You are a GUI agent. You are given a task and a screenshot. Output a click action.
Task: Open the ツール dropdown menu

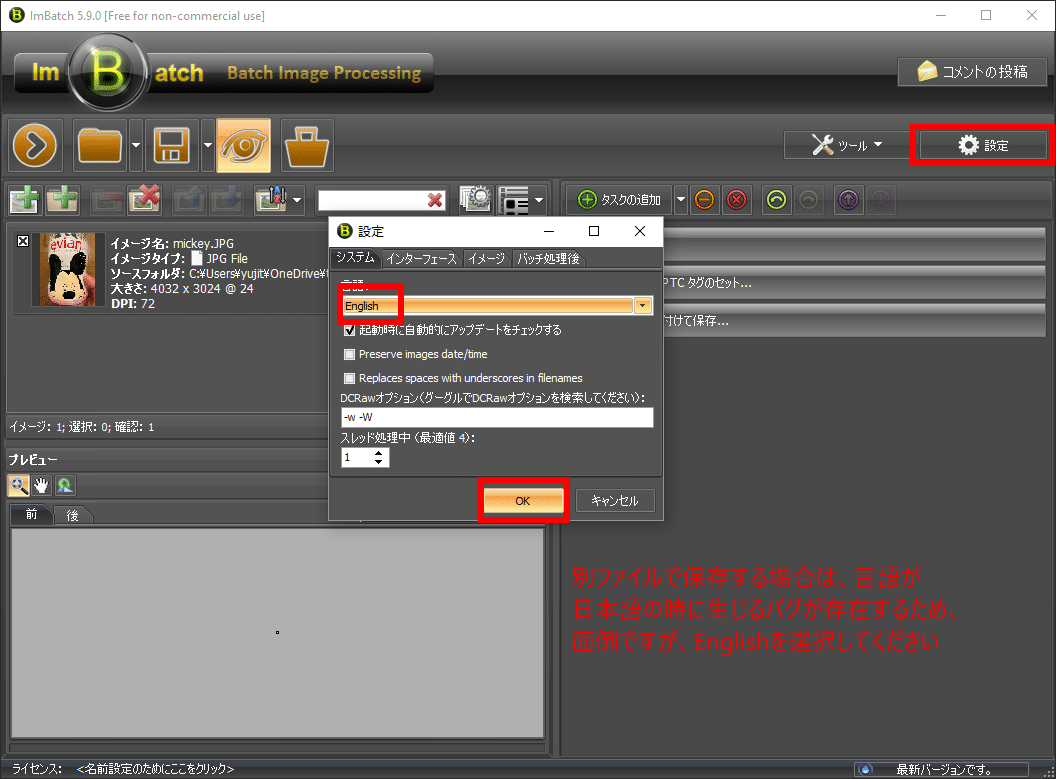(846, 146)
